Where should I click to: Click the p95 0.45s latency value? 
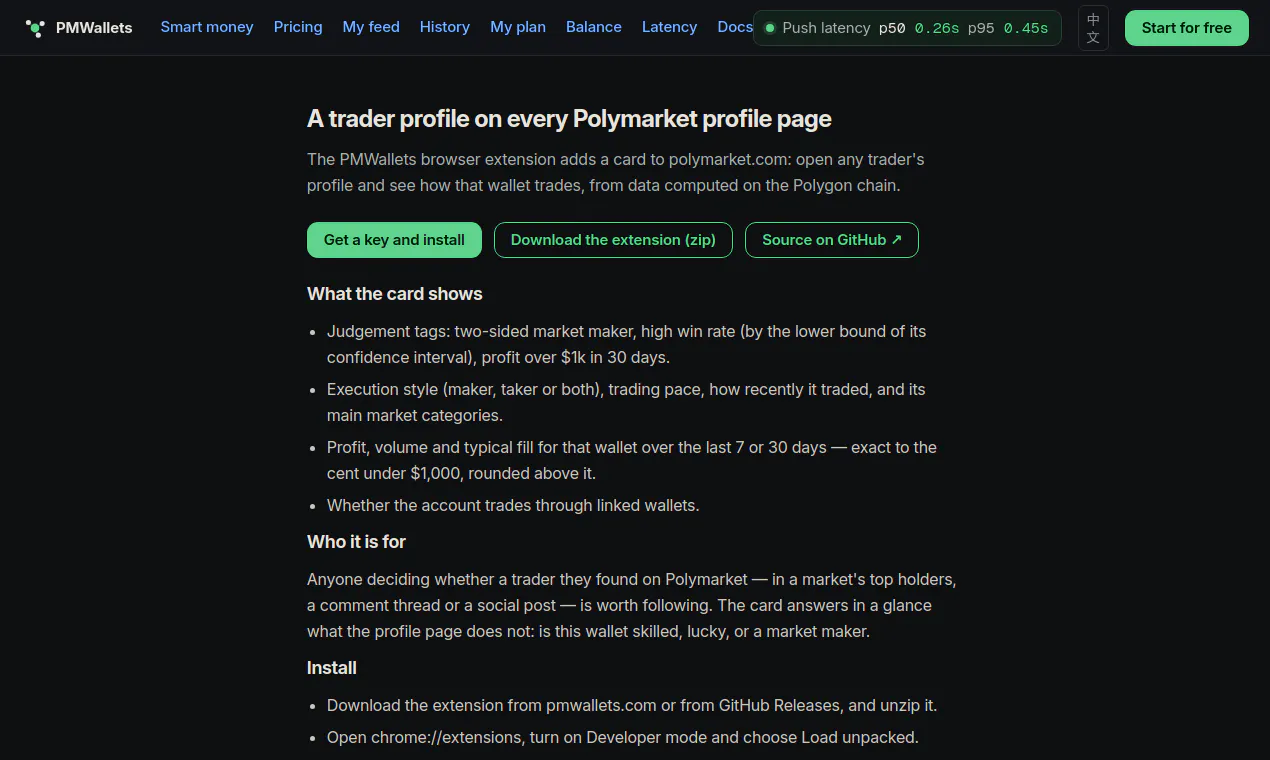click(1008, 28)
